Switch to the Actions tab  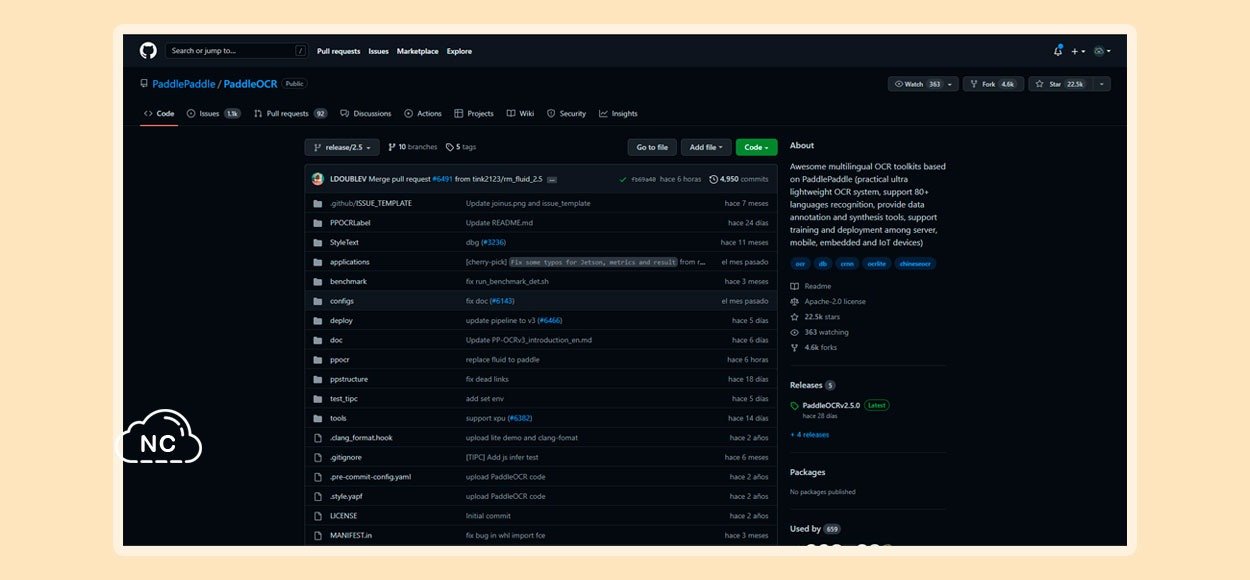(x=423, y=114)
